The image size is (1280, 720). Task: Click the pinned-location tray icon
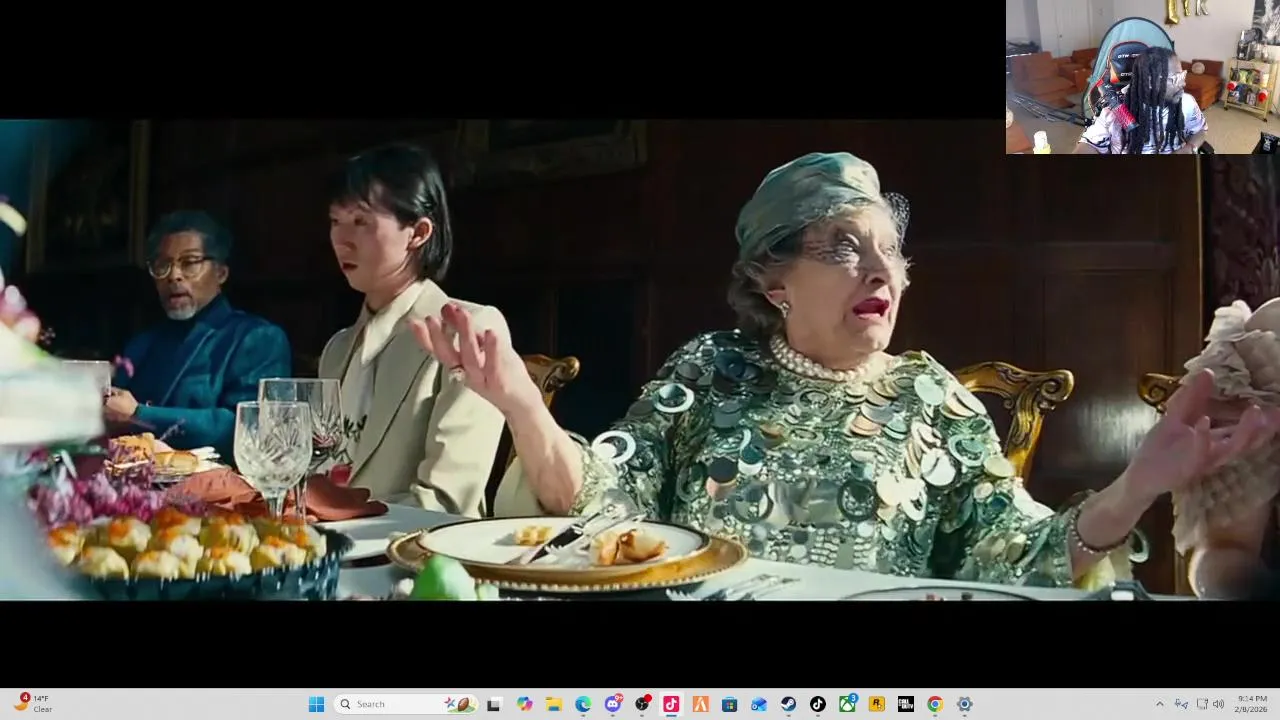[x=1181, y=704]
